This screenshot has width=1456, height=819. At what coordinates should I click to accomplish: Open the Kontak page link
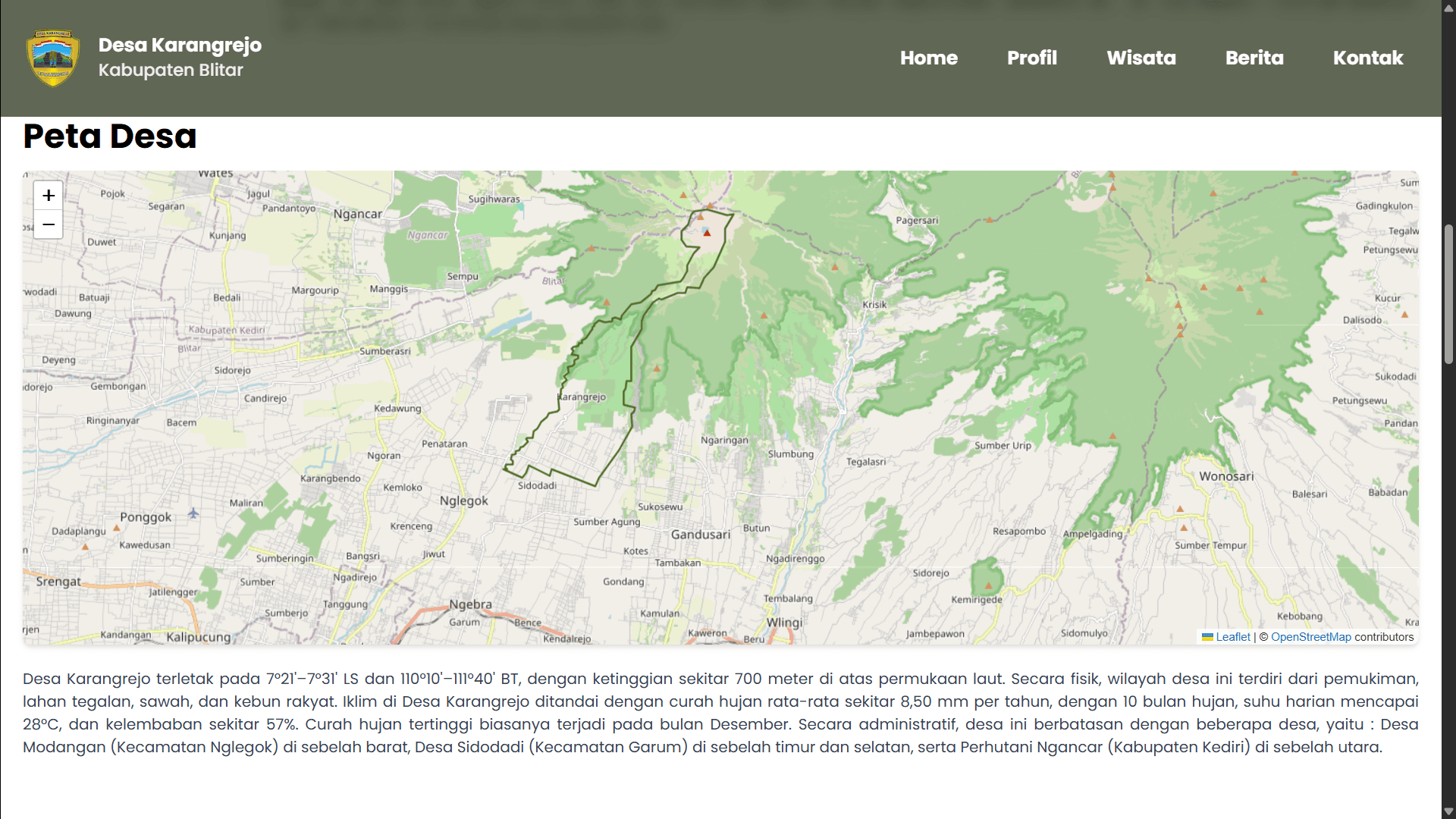click(x=1368, y=58)
